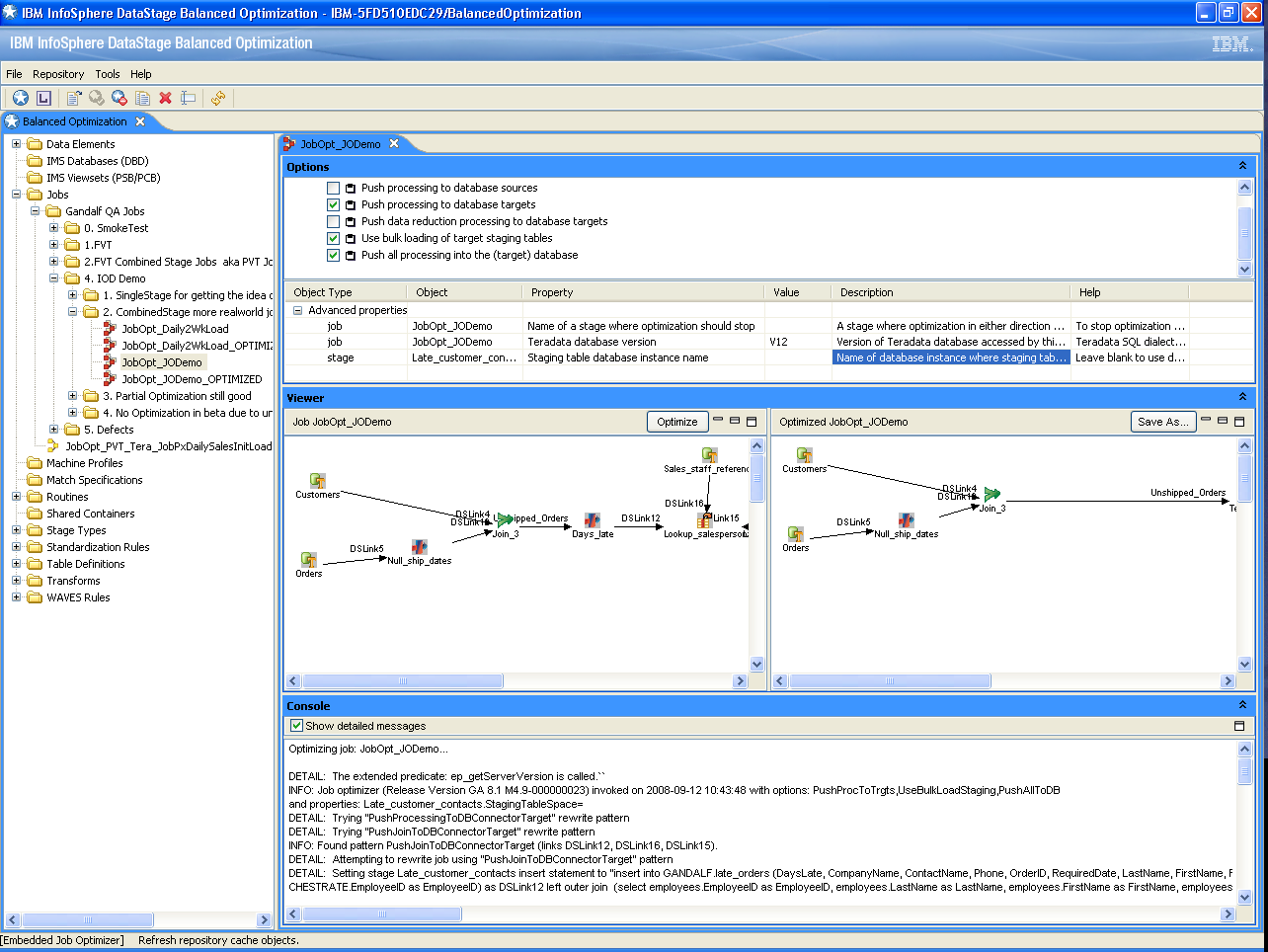
Task: Select the Lookup_salespersons stage icon
Action: tap(704, 520)
